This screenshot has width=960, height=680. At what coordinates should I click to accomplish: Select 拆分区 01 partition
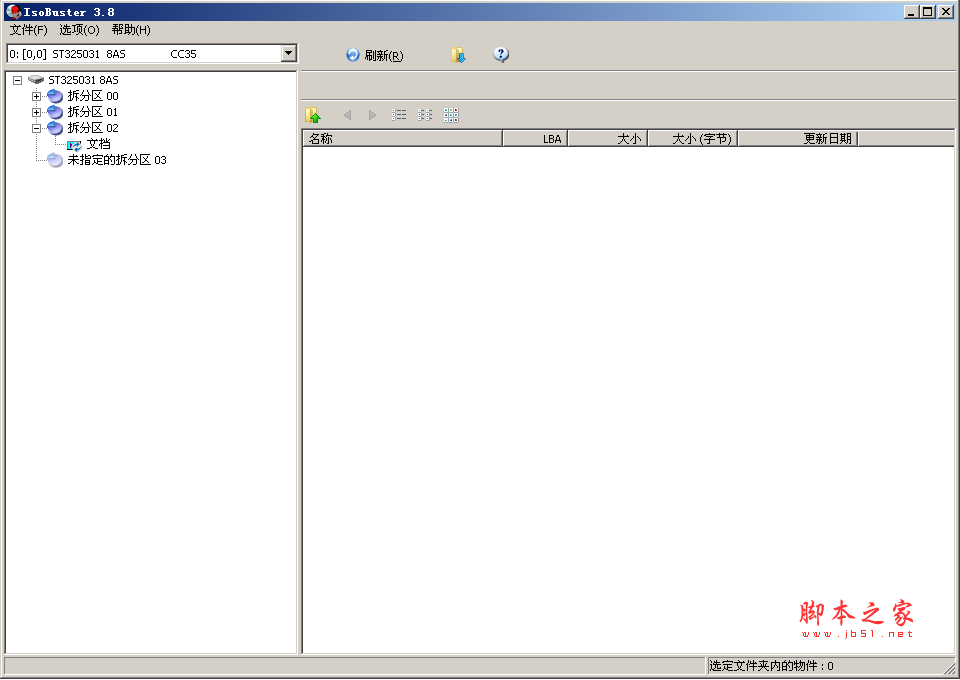click(x=92, y=112)
